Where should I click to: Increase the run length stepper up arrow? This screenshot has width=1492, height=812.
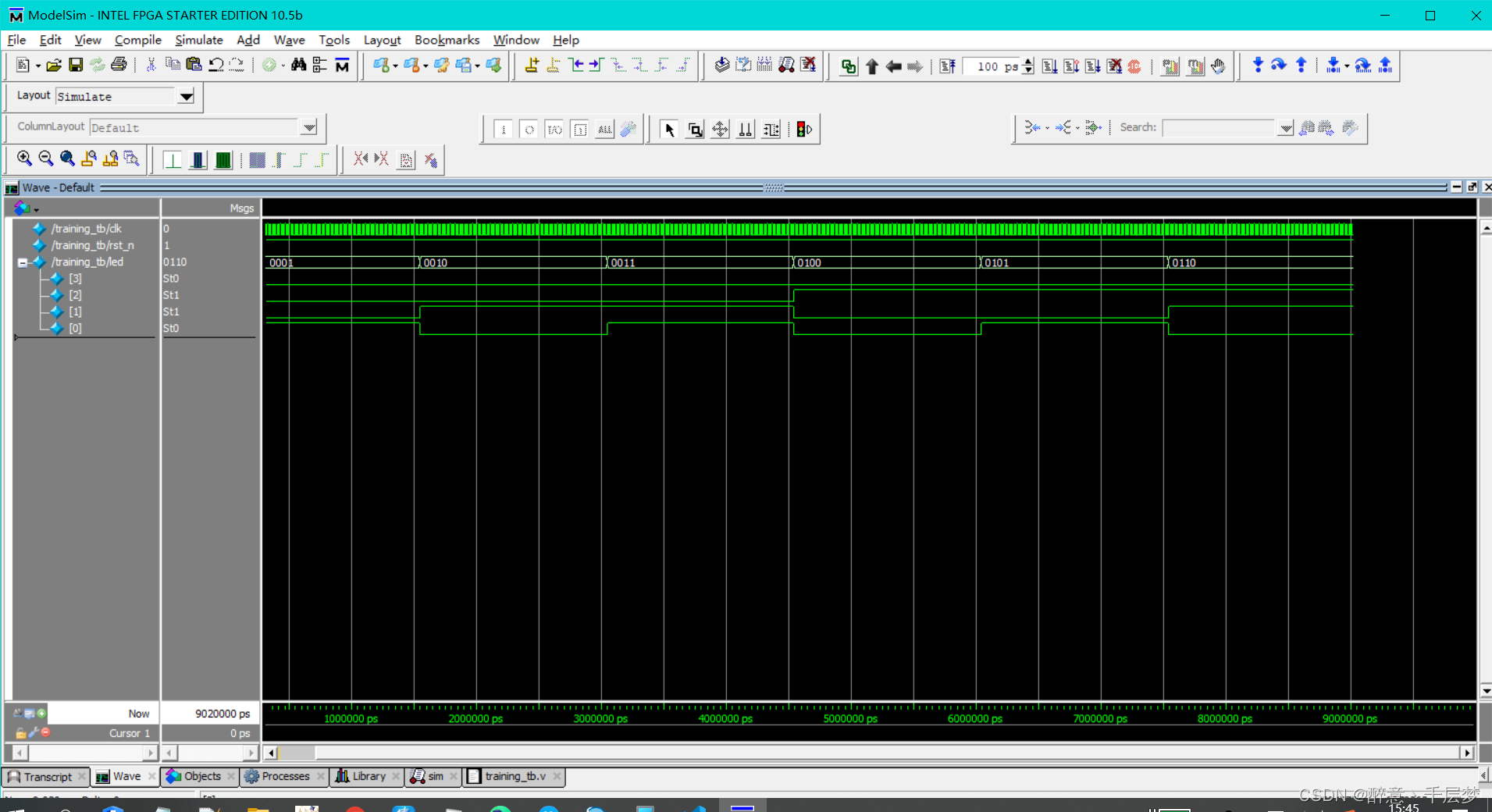[1028, 62]
